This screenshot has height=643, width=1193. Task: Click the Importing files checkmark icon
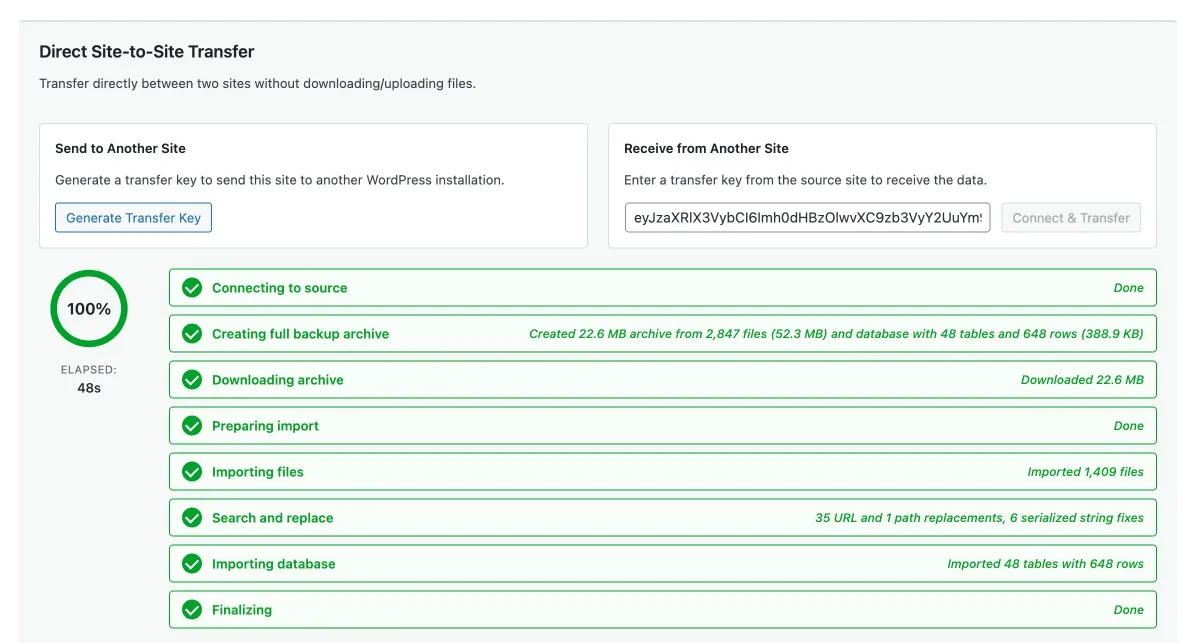[192, 472]
